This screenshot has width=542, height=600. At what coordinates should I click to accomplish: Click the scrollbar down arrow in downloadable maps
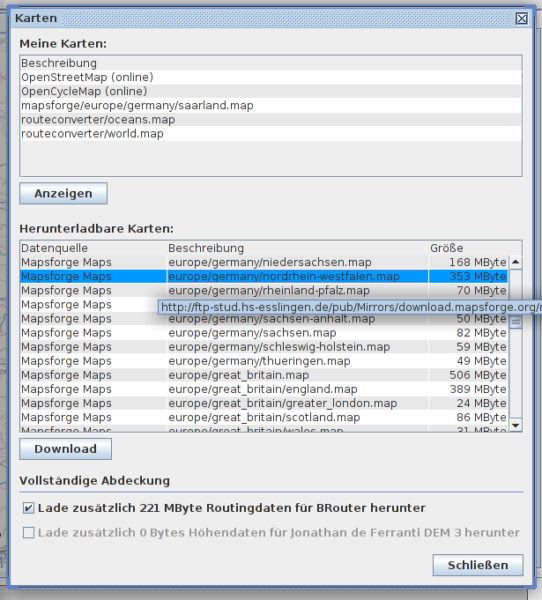516,425
